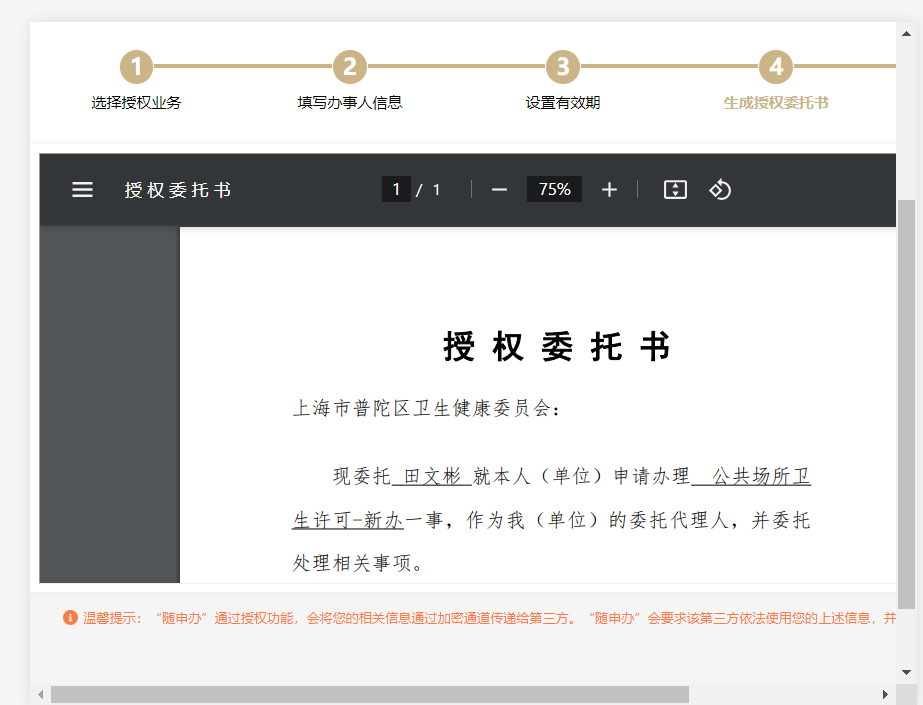
Task: Click the zoom out minus icon
Action: (x=499, y=190)
